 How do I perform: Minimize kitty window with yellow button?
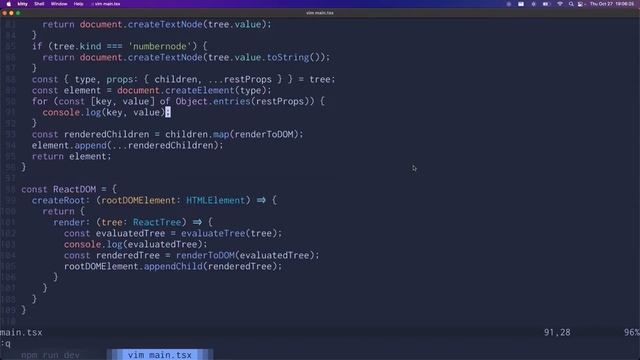coord(11,13)
